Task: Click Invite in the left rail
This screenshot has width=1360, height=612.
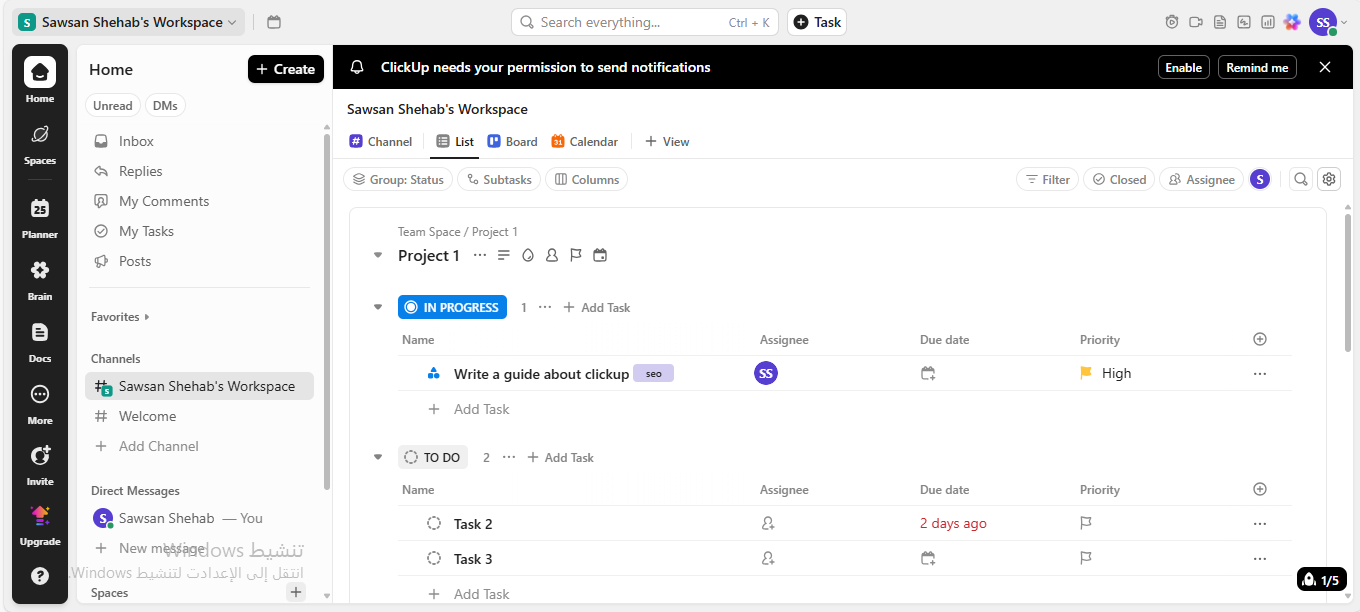Action: tap(40, 465)
